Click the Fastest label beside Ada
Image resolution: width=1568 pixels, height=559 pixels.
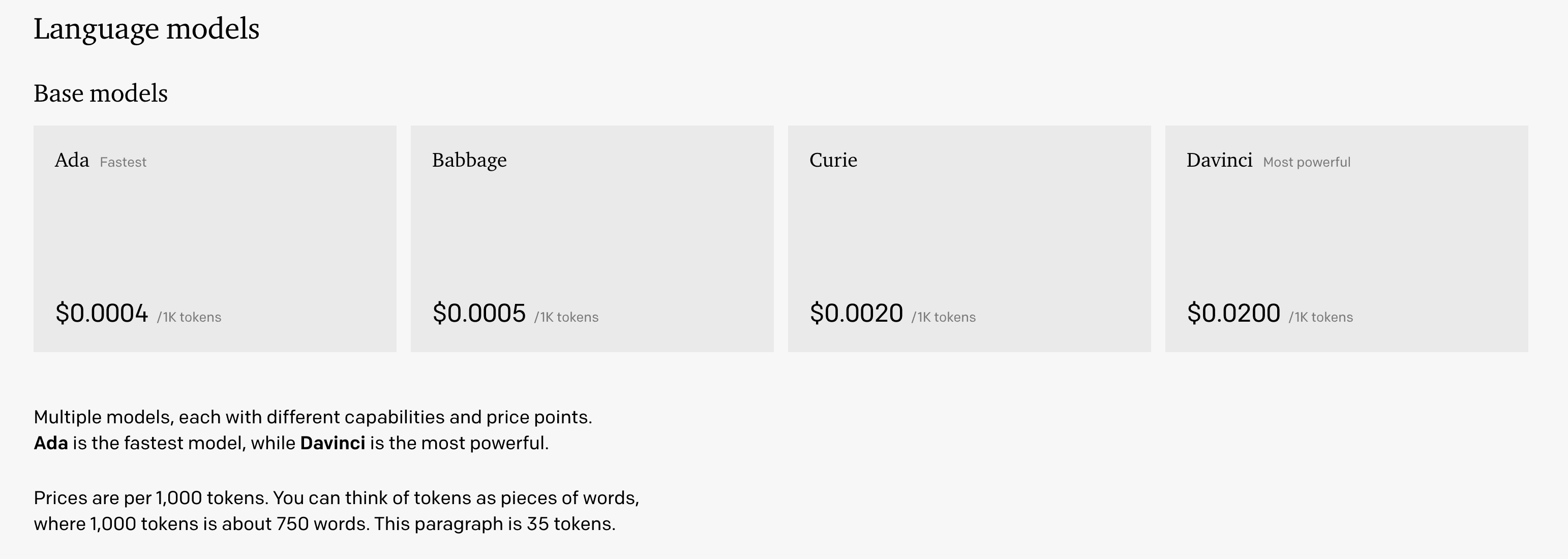coord(123,163)
